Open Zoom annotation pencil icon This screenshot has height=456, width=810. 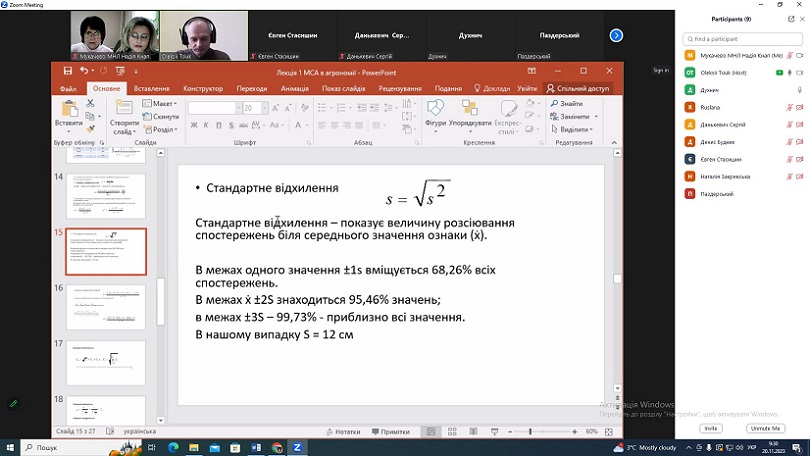(13, 403)
